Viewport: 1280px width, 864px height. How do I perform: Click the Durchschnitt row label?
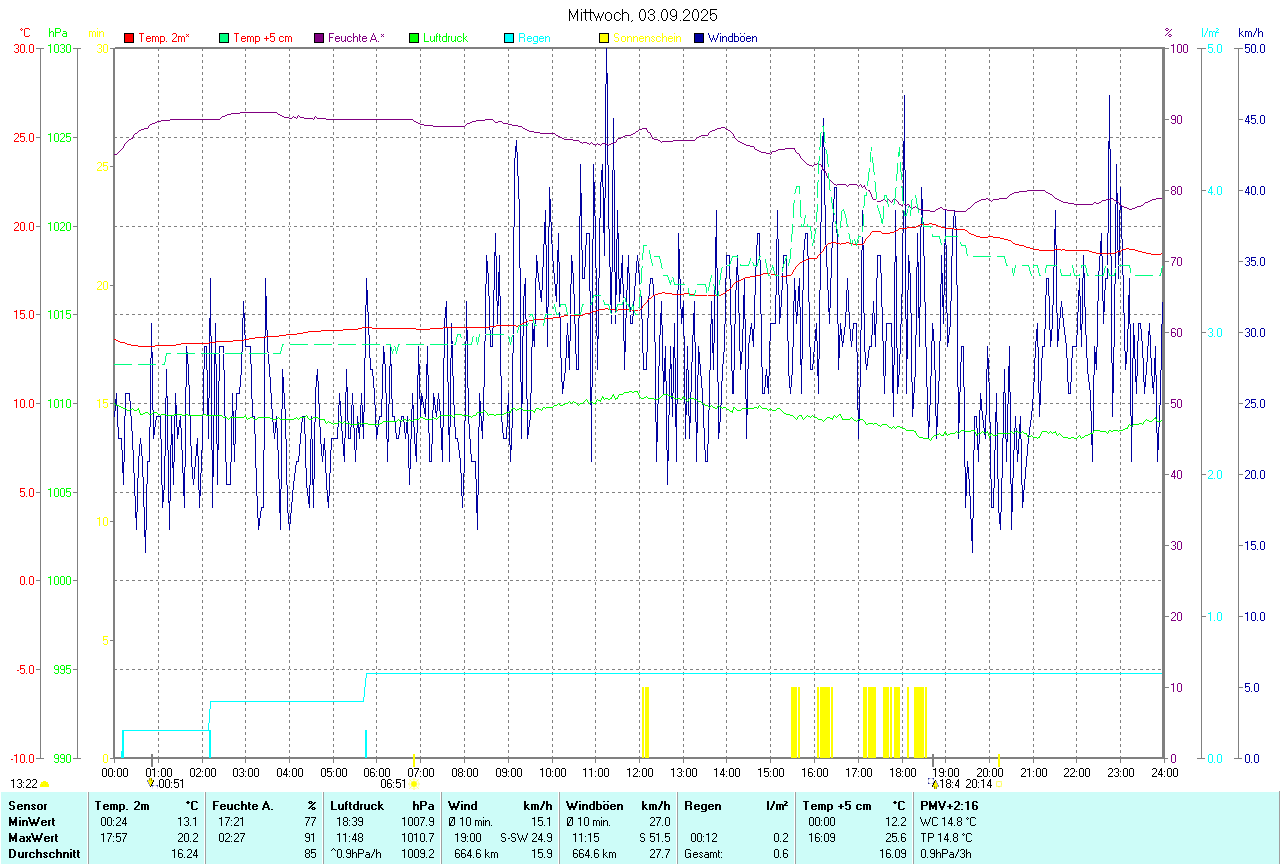[39, 853]
